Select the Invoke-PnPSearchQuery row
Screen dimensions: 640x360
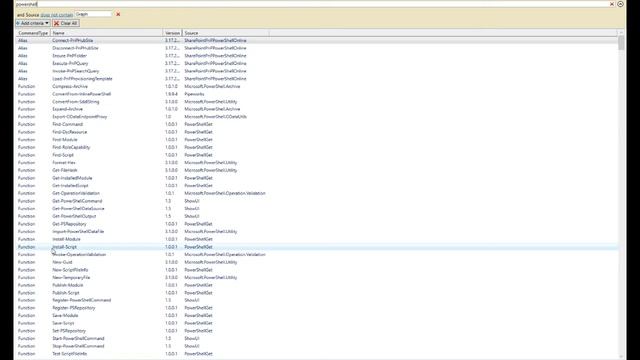point(317,71)
